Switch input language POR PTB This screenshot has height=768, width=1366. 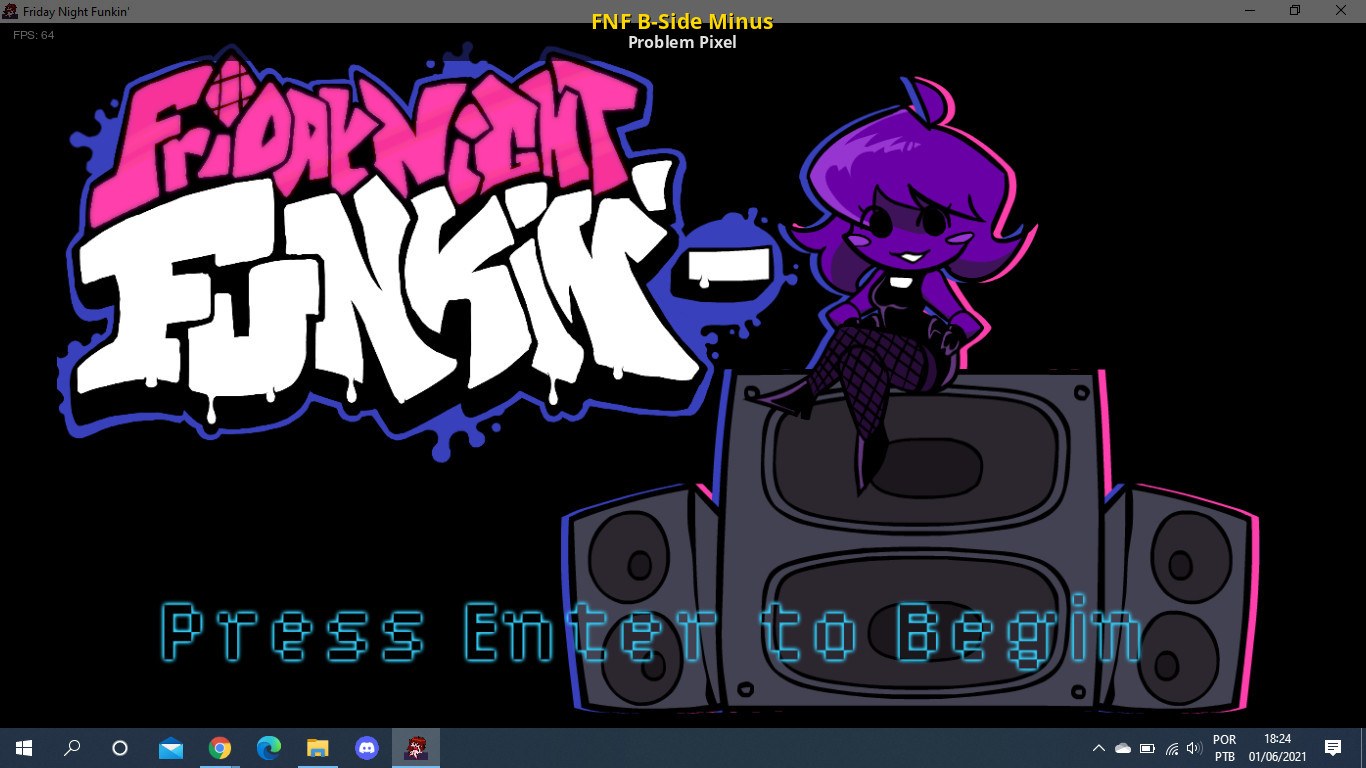coord(1224,748)
